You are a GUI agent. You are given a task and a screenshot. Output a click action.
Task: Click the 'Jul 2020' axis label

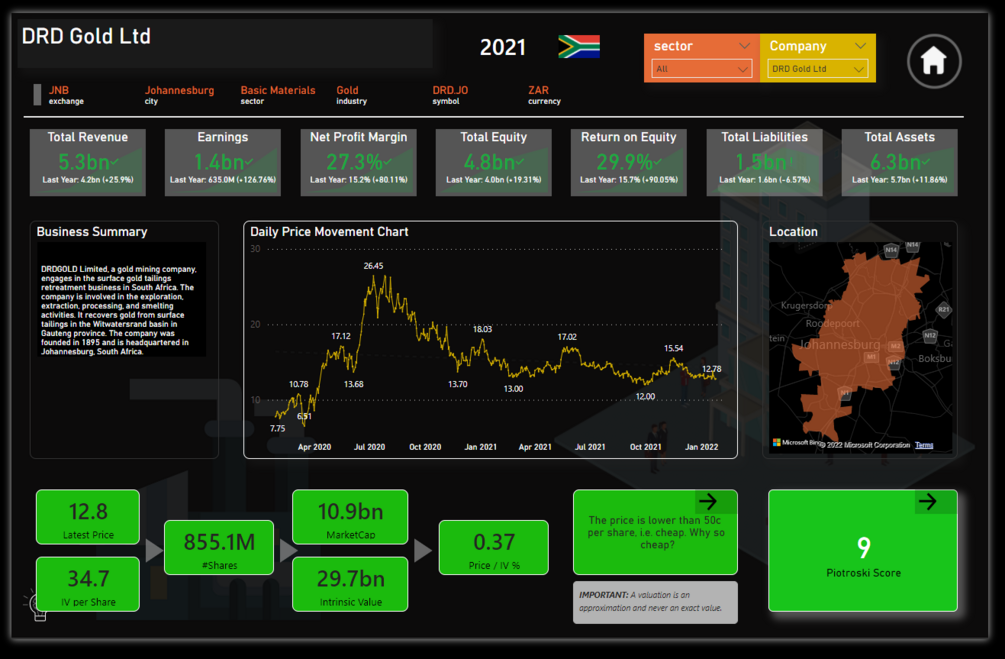coord(369,447)
